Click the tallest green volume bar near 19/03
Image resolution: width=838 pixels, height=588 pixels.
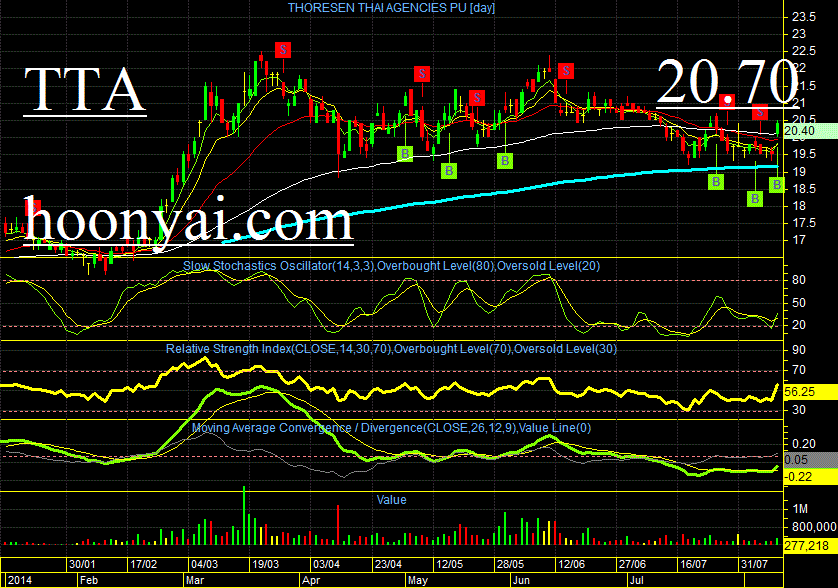pos(244,515)
